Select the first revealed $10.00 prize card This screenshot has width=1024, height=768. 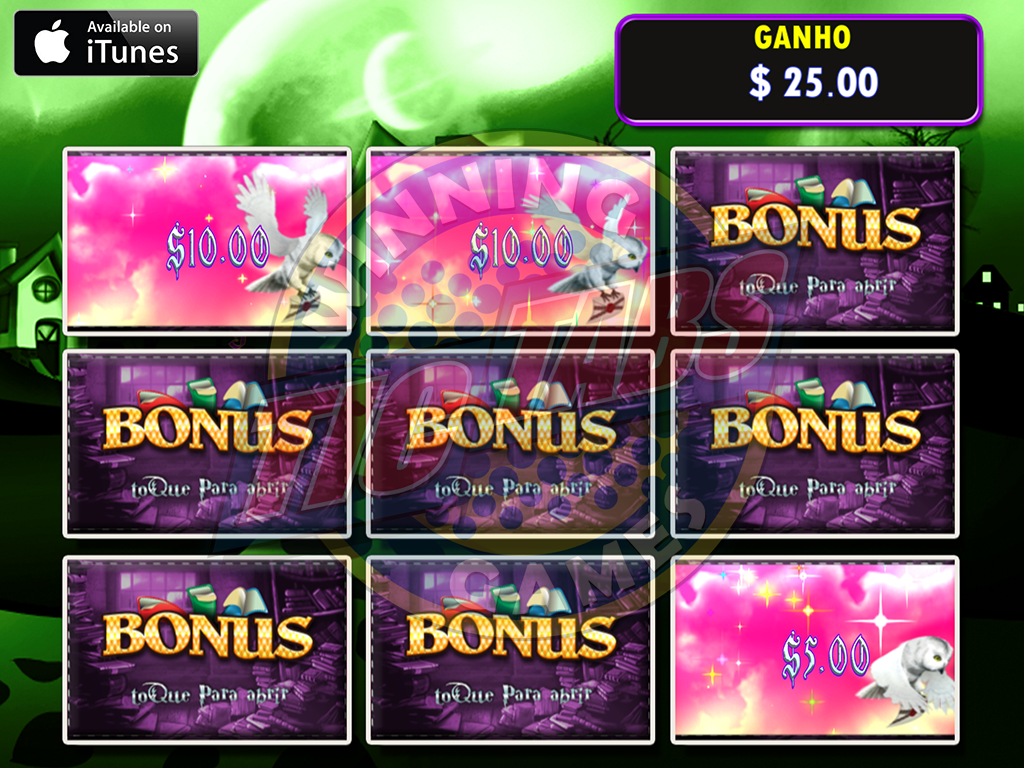pos(207,242)
